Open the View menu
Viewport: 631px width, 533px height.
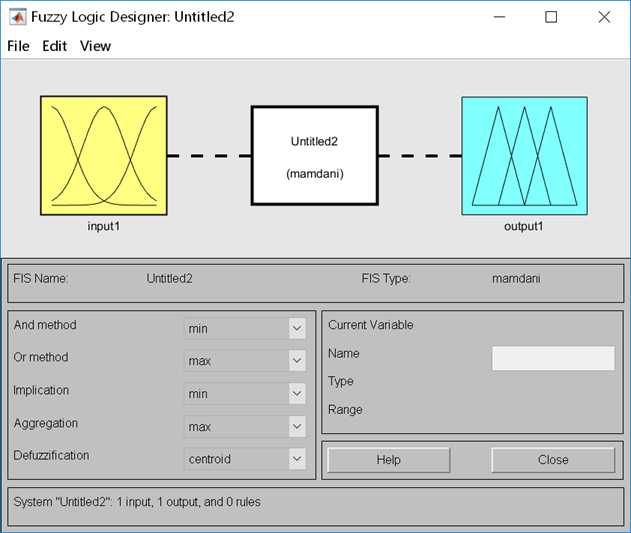point(95,46)
